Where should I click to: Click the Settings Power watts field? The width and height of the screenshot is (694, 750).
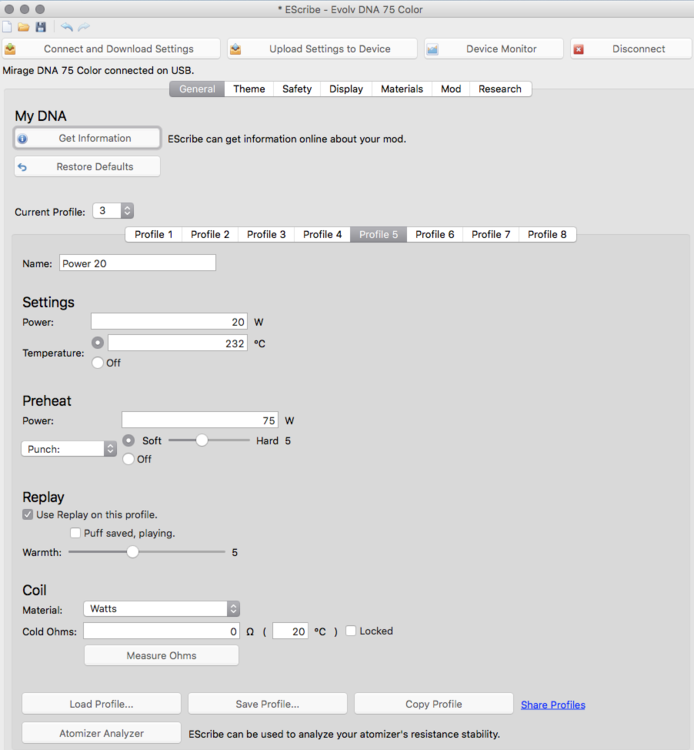pyautogui.click(x=169, y=322)
